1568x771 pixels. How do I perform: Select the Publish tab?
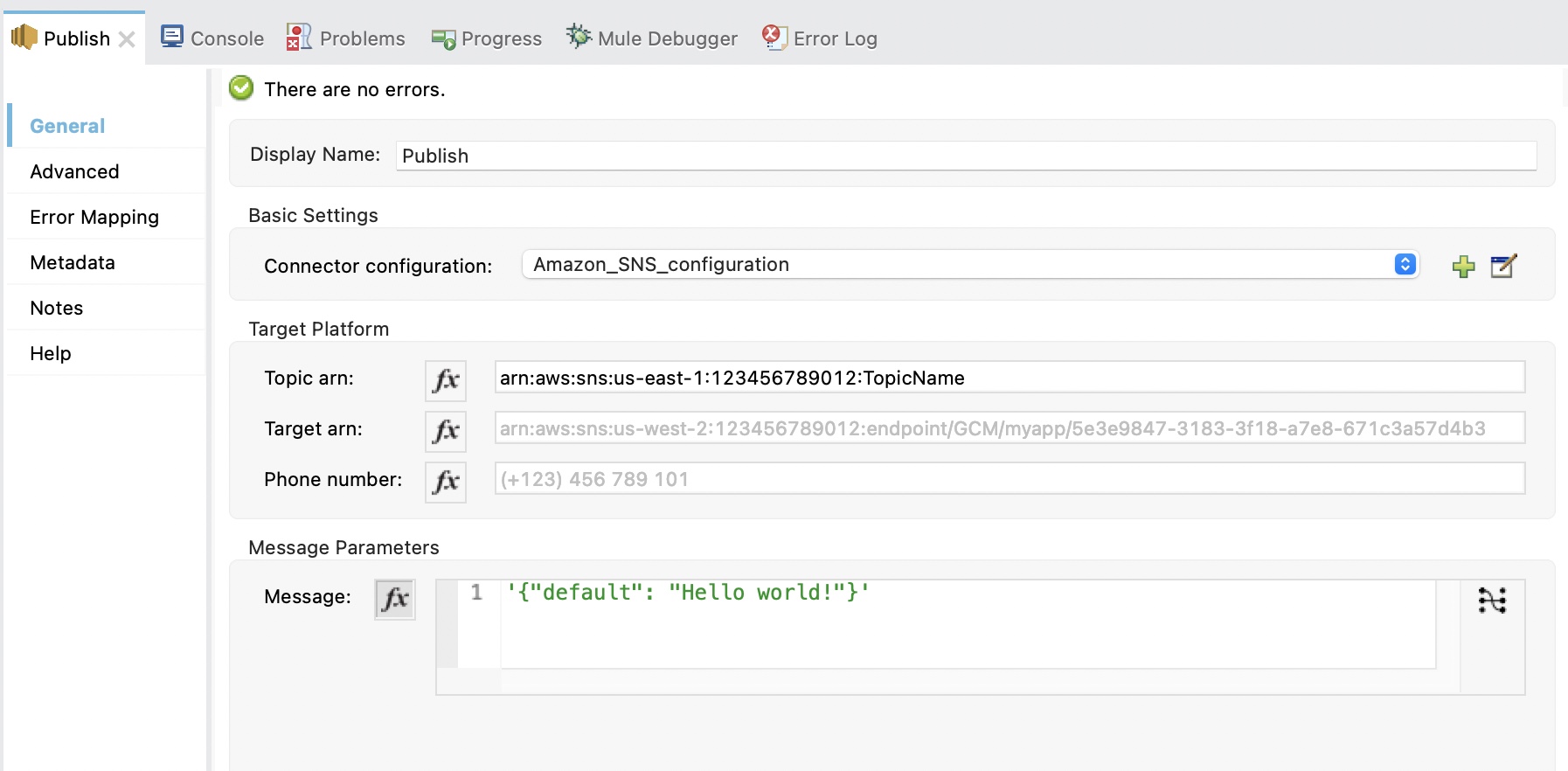[x=76, y=38]
